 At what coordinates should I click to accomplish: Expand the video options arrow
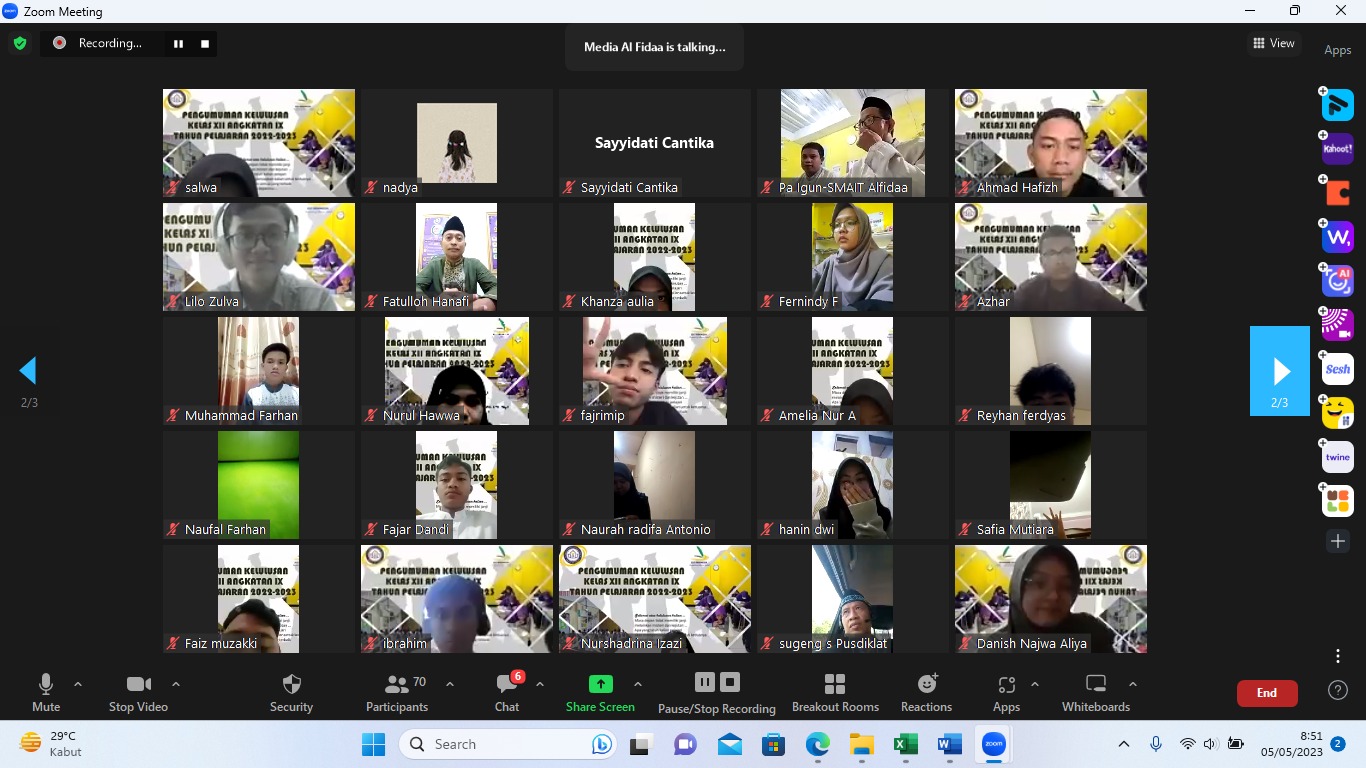pyautogui.click(x=176, y=685)
